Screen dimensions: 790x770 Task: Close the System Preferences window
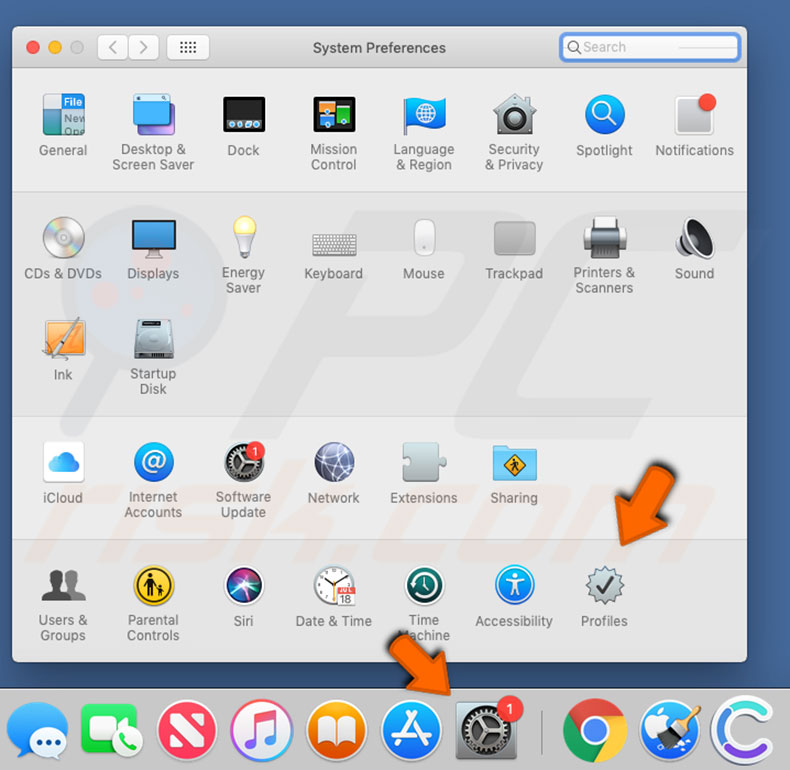[33, 48]
